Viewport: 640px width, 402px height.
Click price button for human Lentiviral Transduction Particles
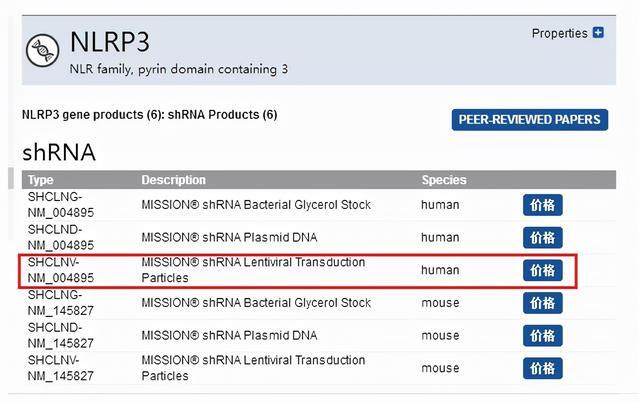pyautogui.click(x=542, y=270)
